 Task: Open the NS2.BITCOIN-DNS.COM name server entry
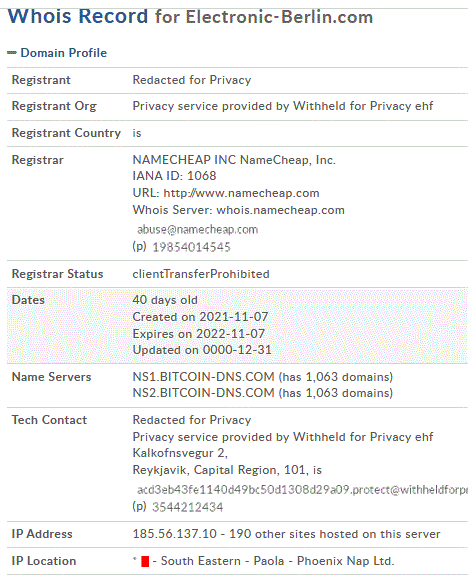(203, 393)
